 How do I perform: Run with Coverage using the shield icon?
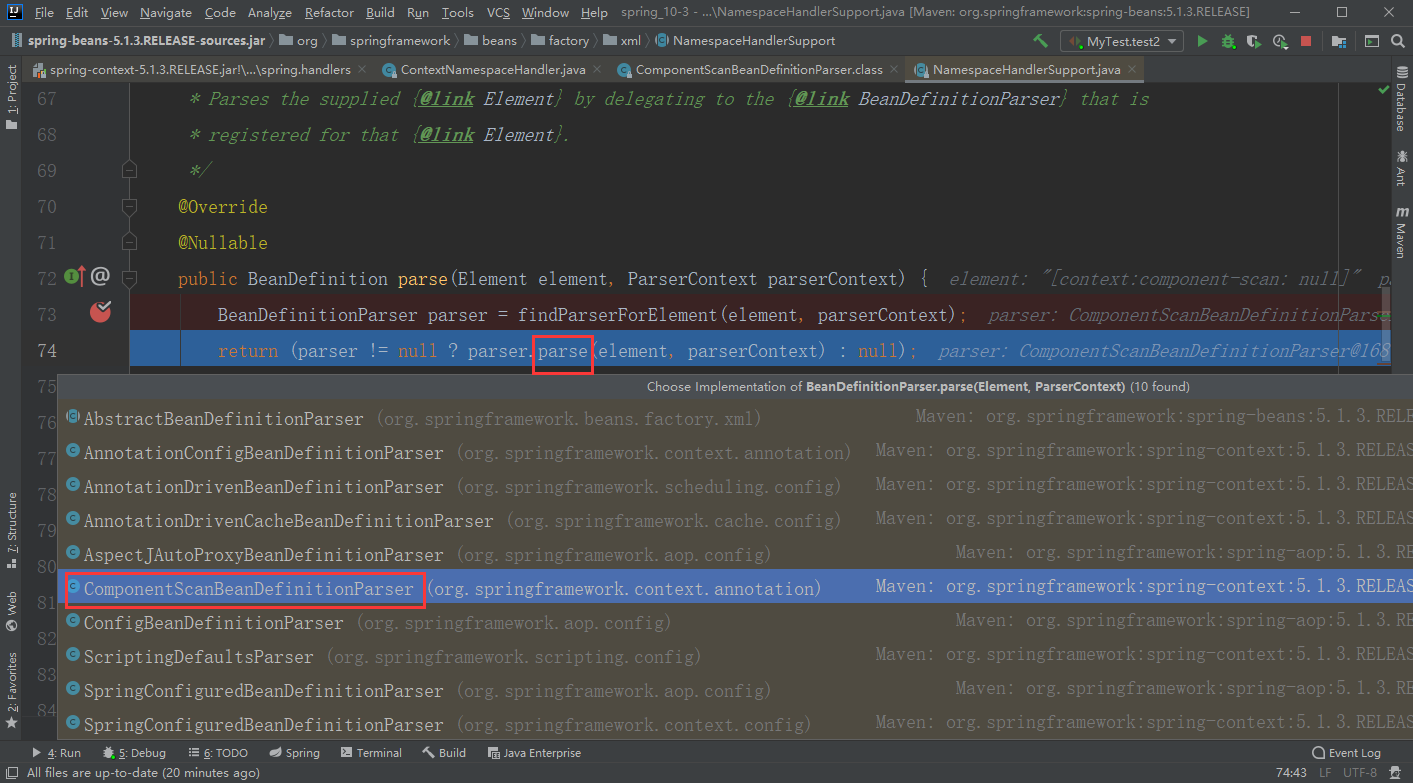click(1254, 41)
